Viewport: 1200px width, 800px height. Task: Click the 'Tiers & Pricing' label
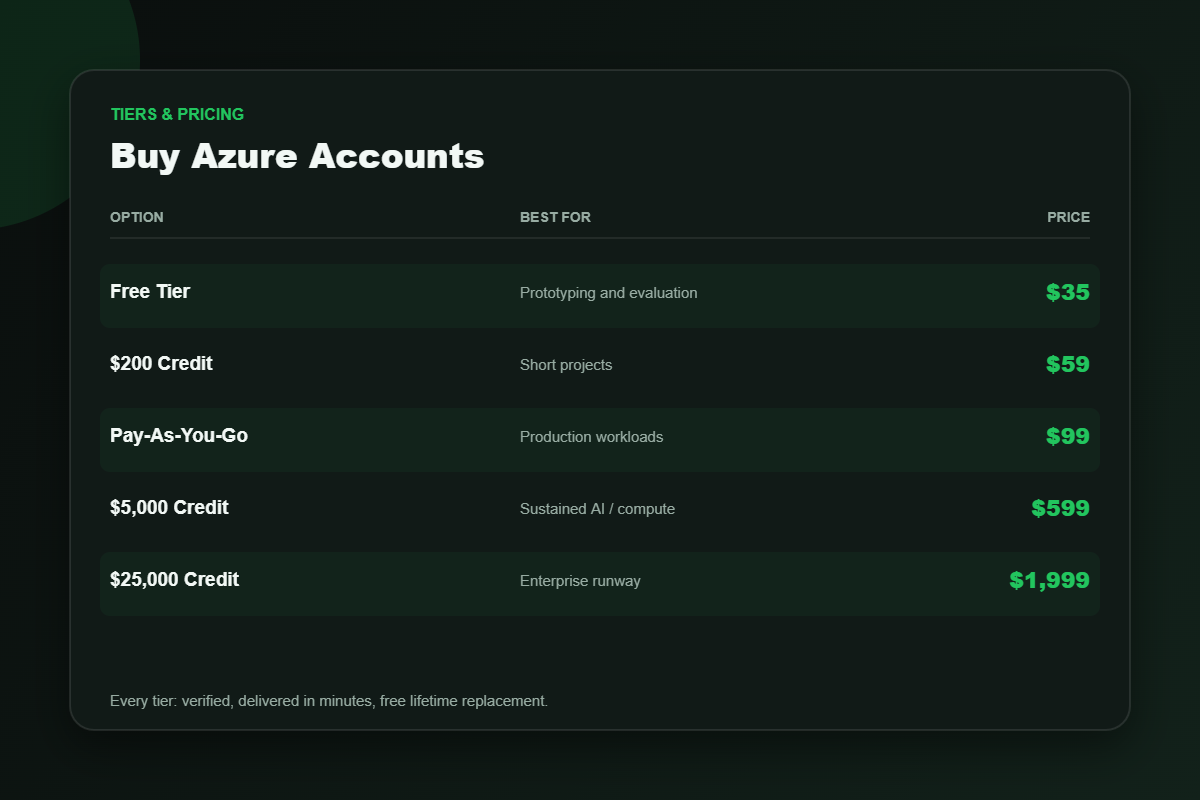[x=177, y=114]
